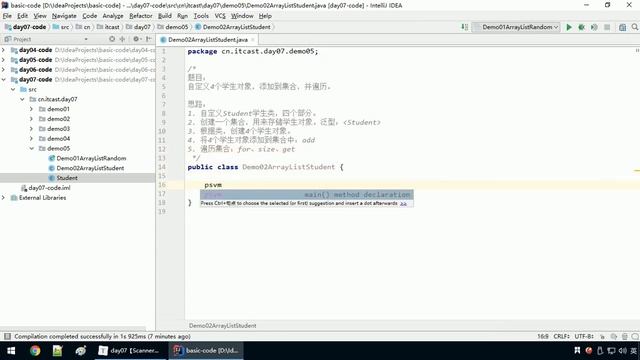Click the Stop process square button
Image resolution: width=640 pixels, height=360 pixels.
tap(607, 27)
